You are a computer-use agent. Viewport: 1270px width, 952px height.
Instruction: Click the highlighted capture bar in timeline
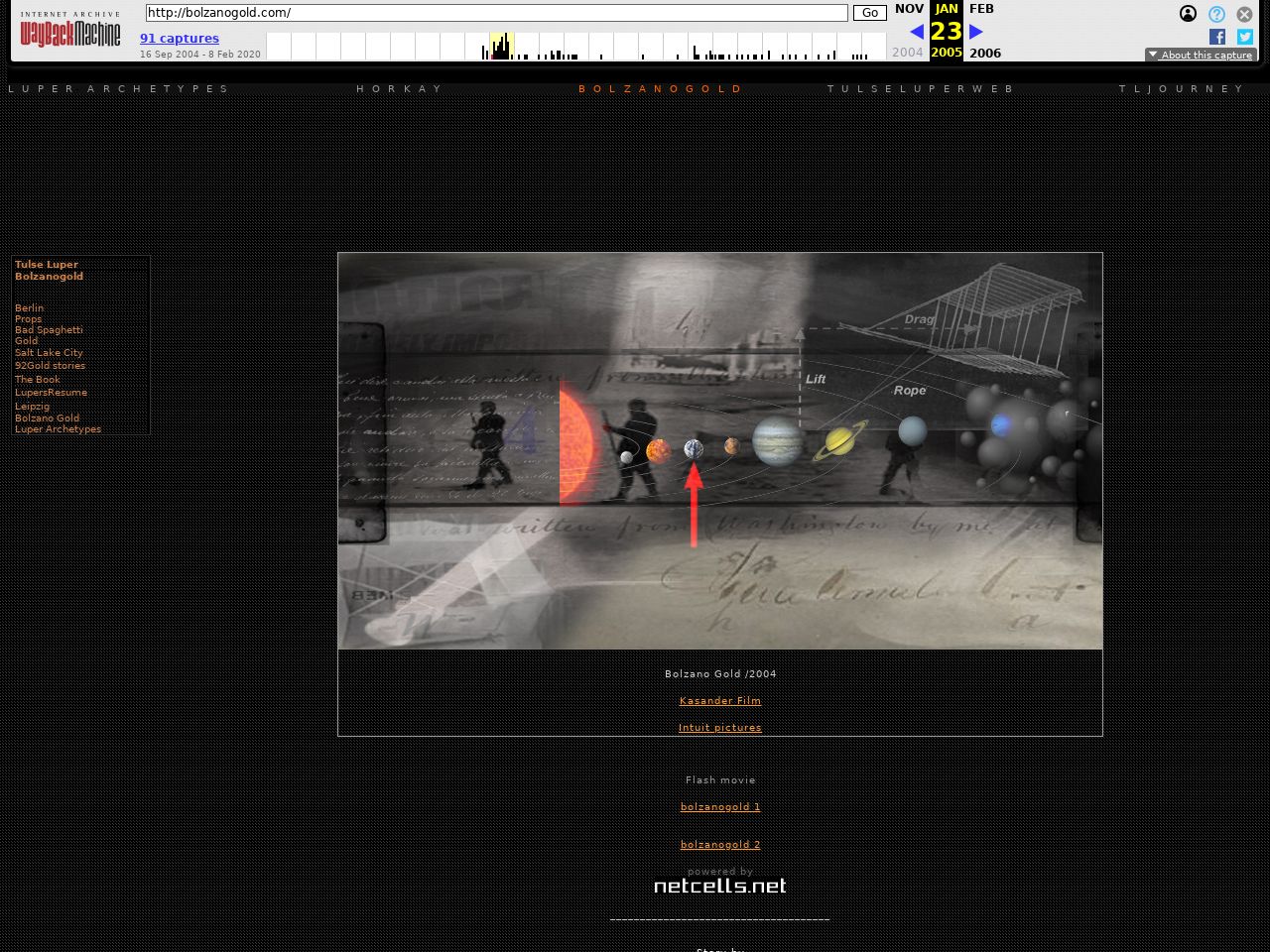502,47
